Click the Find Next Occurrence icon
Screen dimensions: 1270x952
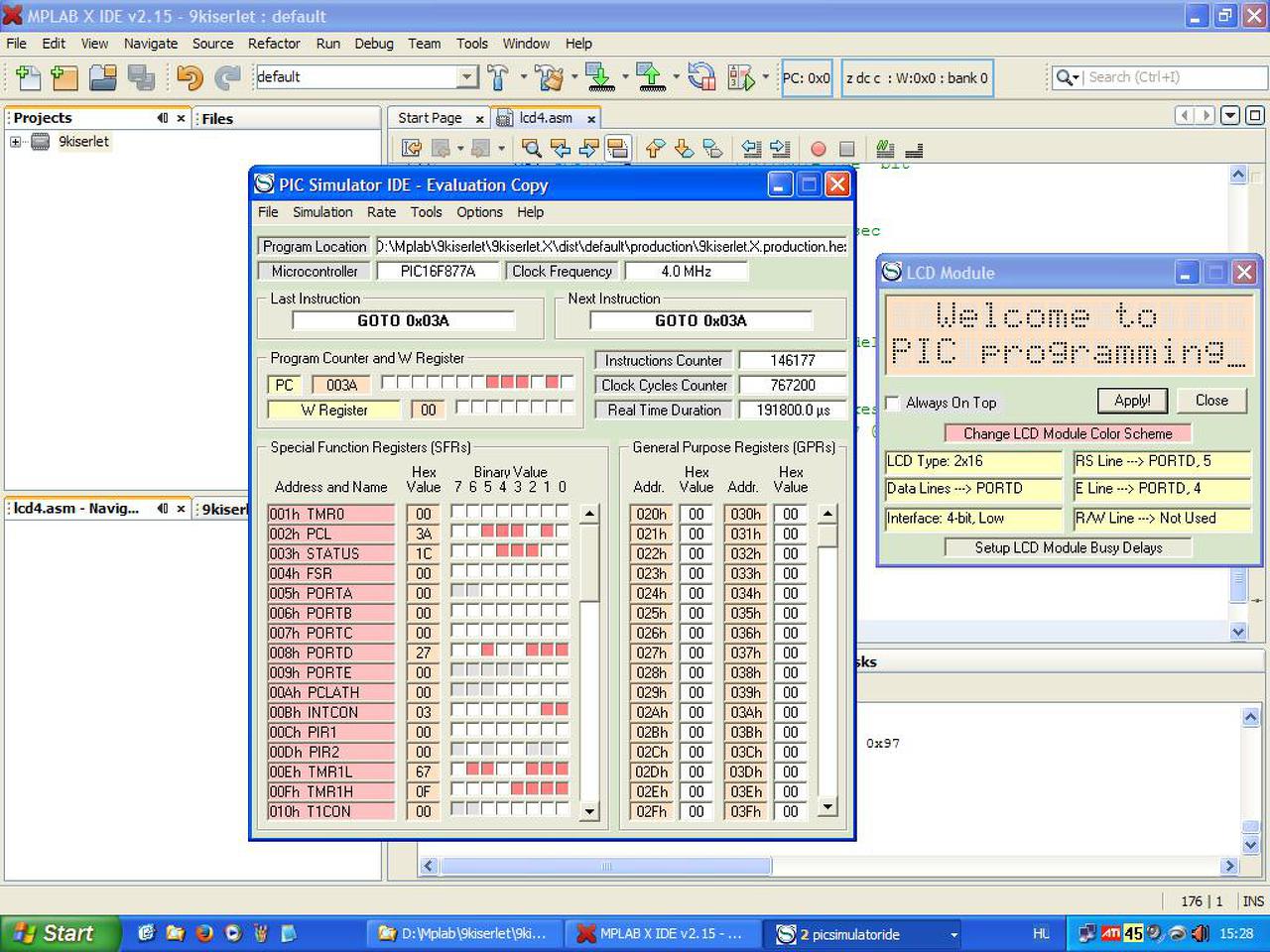pos(589,149)
